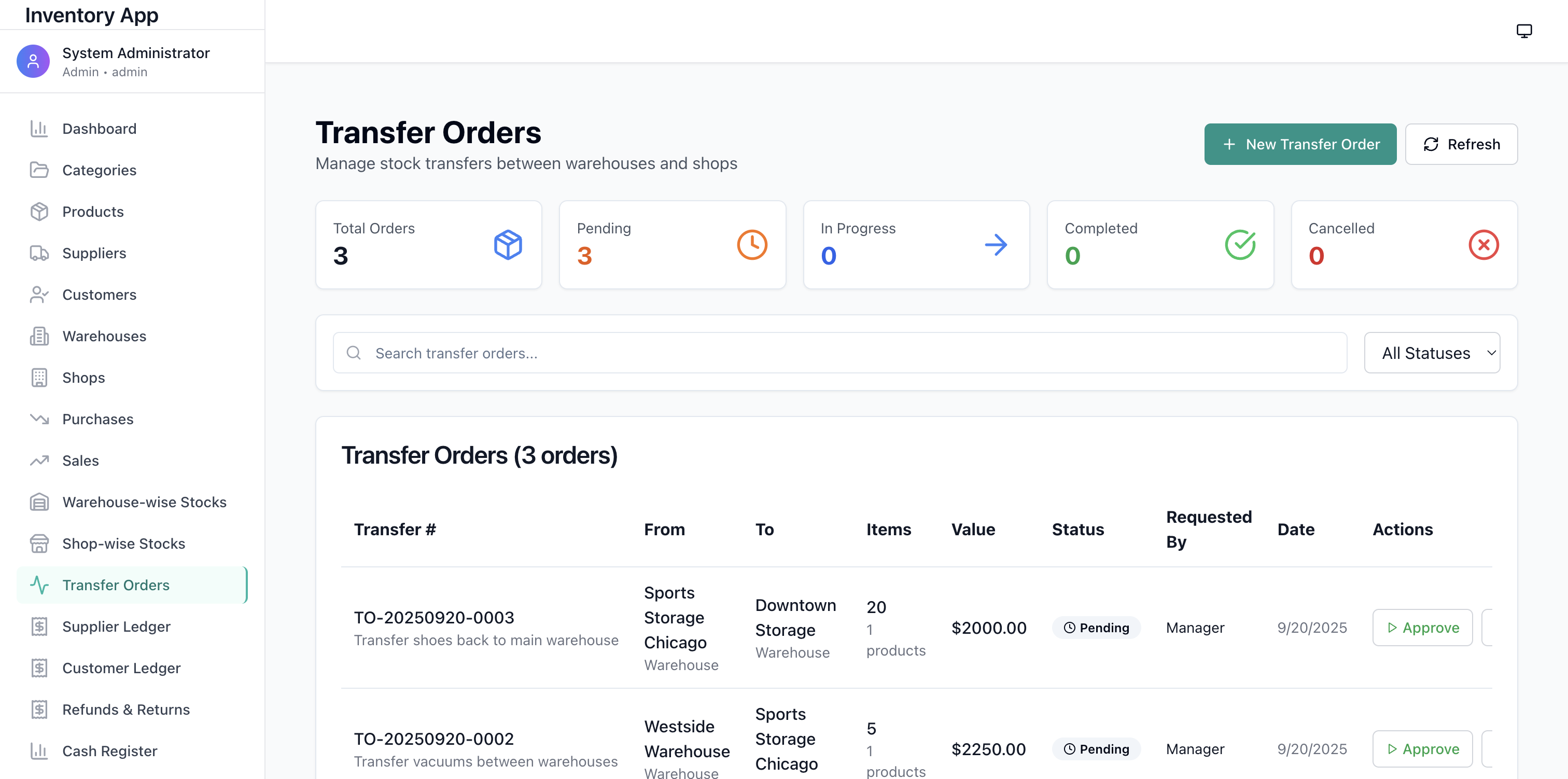Click the Total Orders cube icon
The height and width of the screenshot is (779, 1568).
(508, 244)
